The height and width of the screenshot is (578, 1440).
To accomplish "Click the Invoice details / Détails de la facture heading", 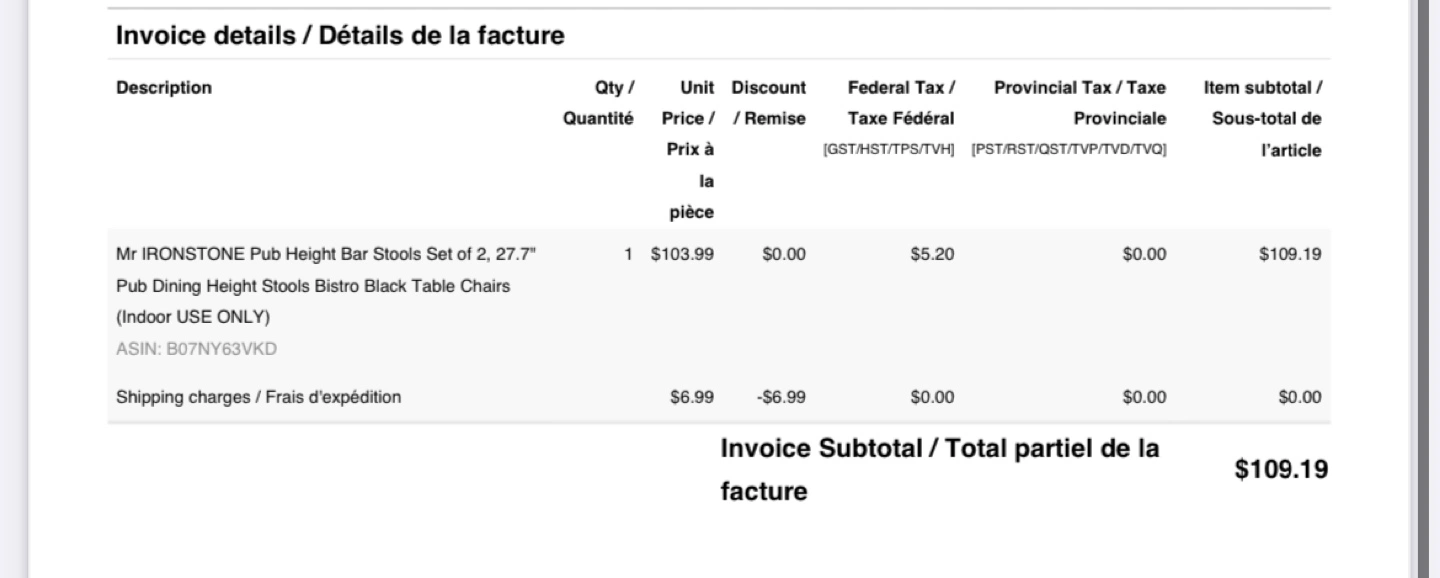I will click(341, 37).
